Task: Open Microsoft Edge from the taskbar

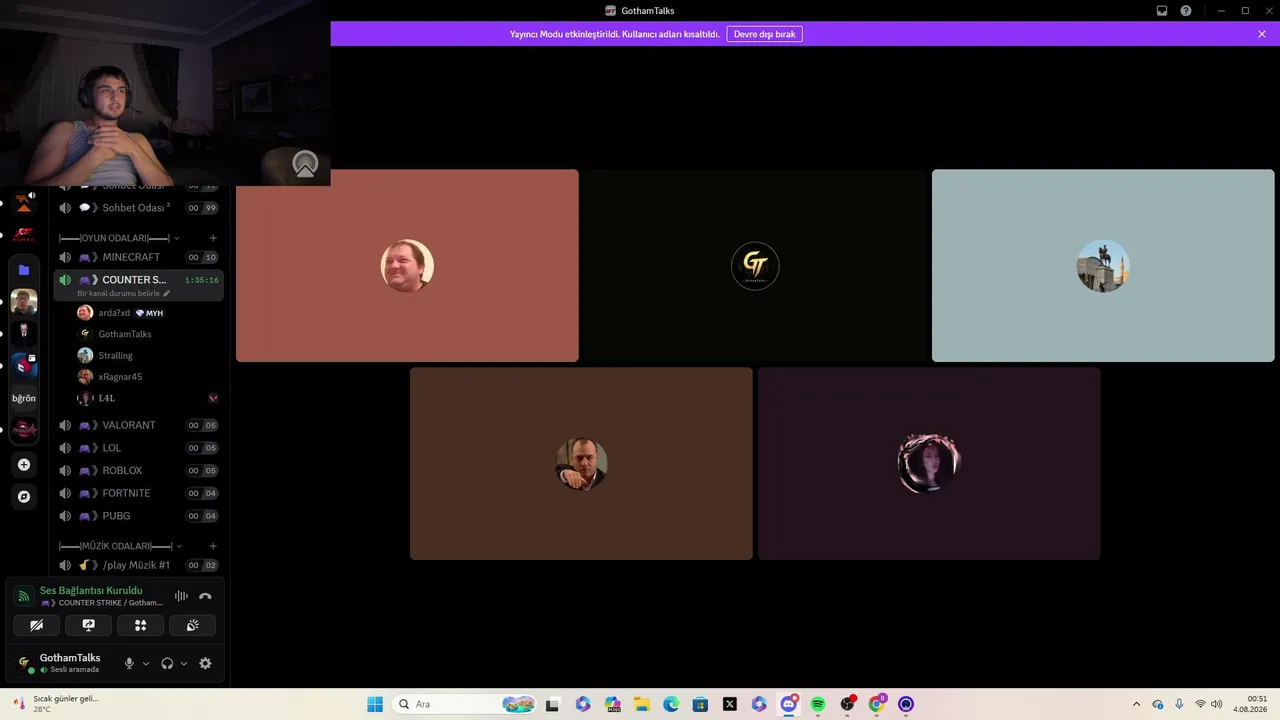Action: tap(671, 704)
